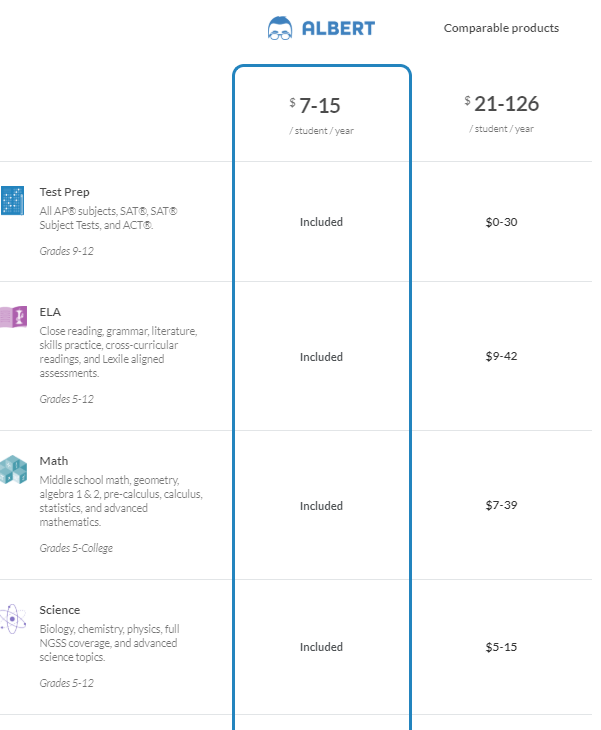
Task: Click Albert's $7-15 price
Action: click(x=316, y=106)
